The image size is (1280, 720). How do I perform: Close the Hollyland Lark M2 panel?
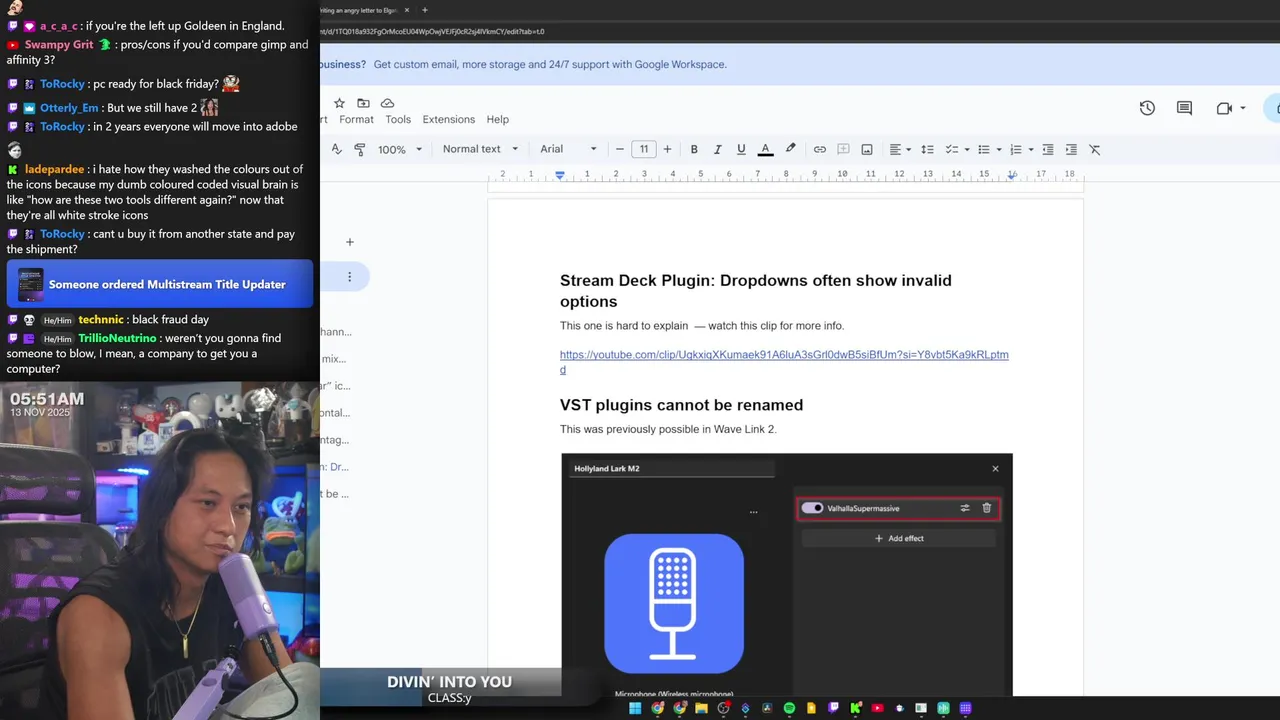[995, 468]
